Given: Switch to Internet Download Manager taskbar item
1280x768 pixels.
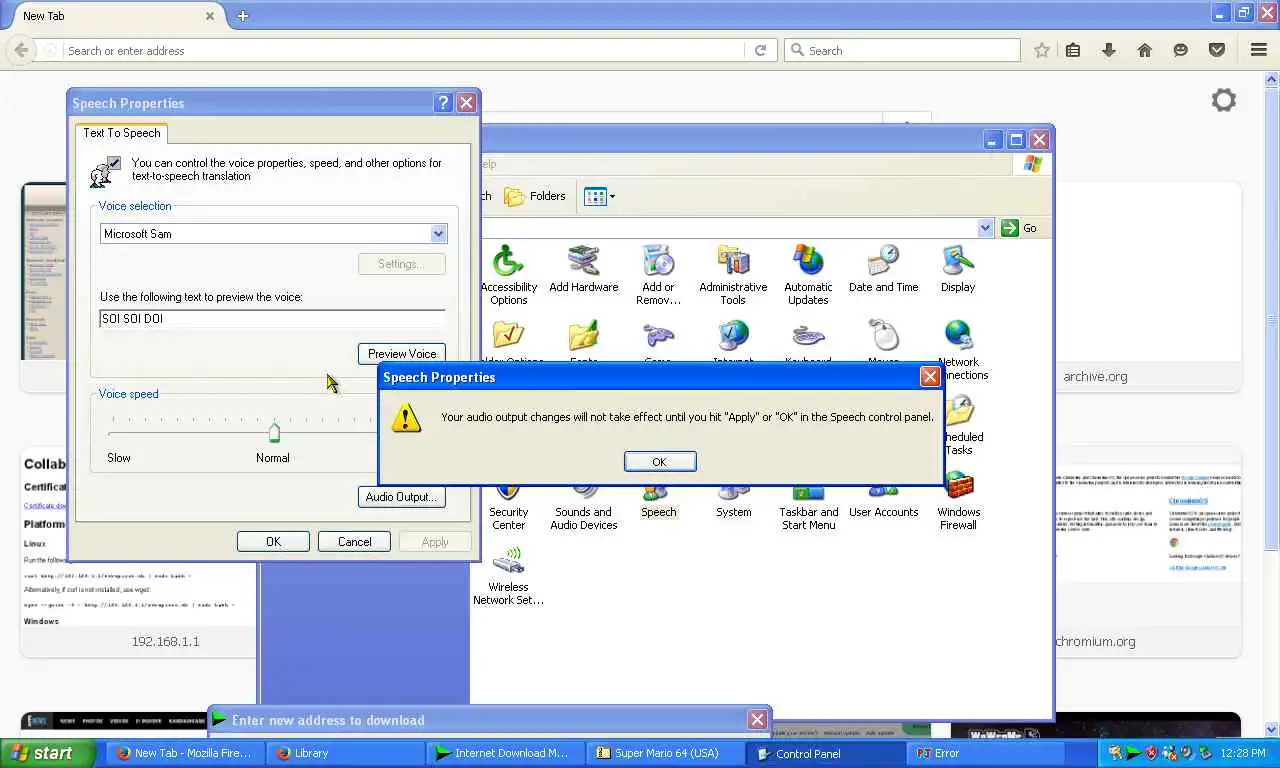Looking at the screenshot, I should click(505, 753).
